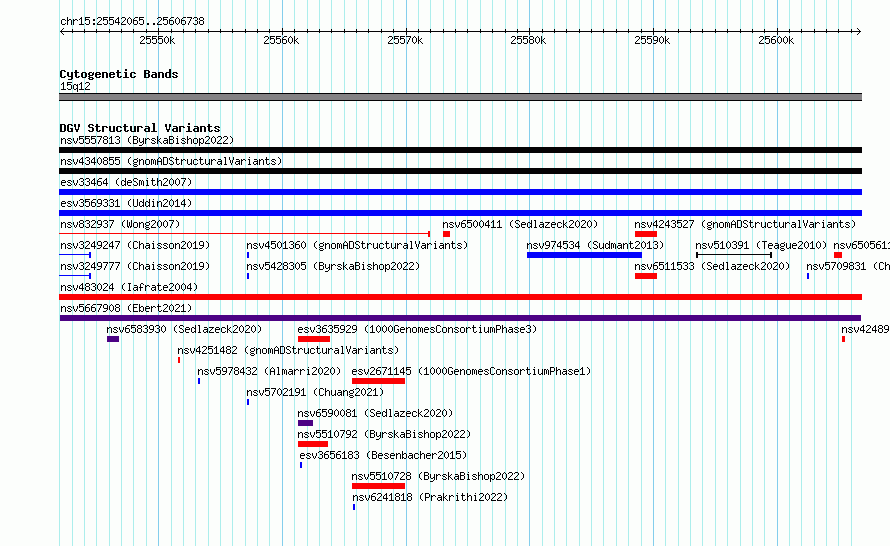Click the nsv5557813 (ByrskaBishop2022) variant label
This screenshot has width=890, height=546.
[147, 140]
